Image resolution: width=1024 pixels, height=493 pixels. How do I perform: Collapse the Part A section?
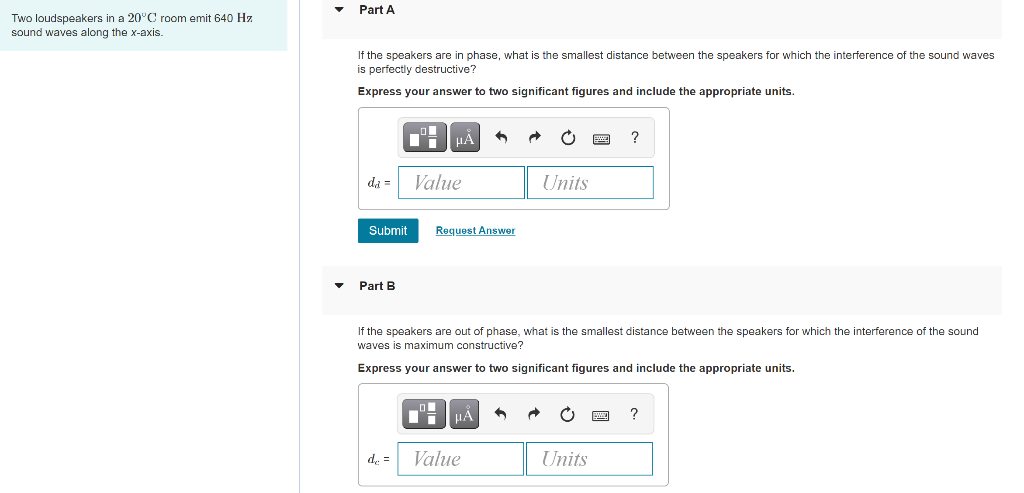click(x=338, y=10)
